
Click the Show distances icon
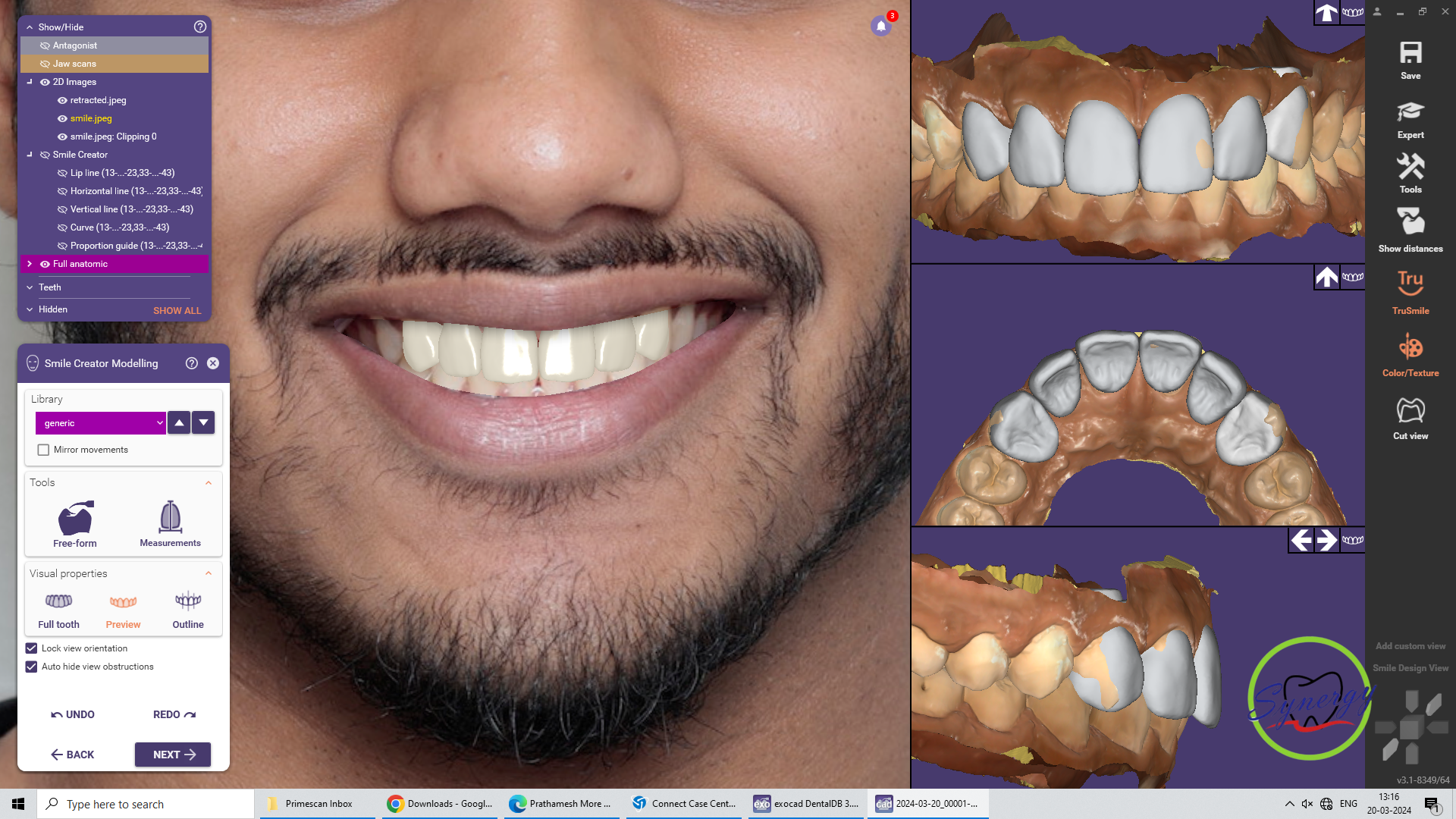1410,231
